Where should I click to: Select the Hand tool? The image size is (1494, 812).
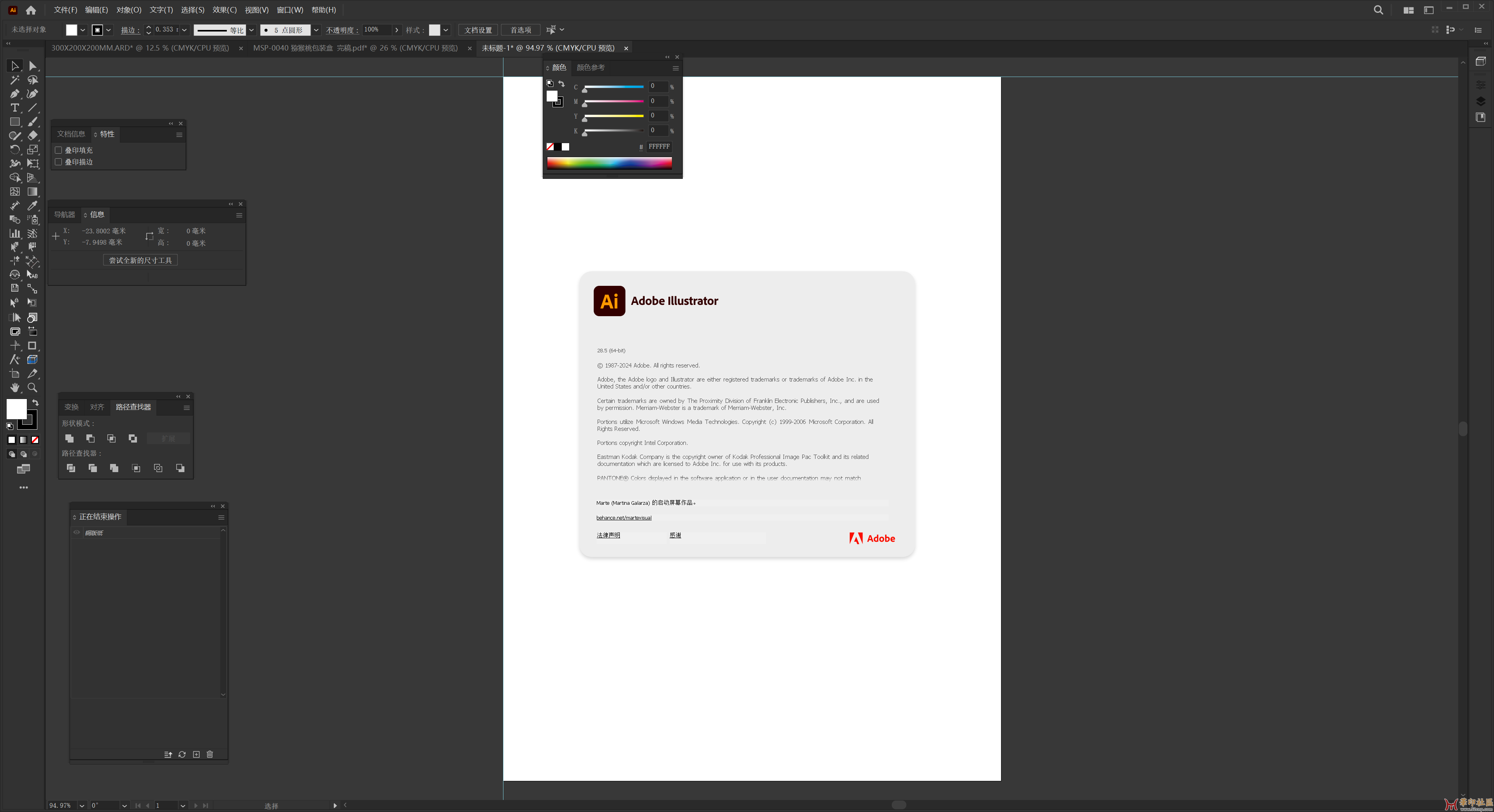coord(15,388)
